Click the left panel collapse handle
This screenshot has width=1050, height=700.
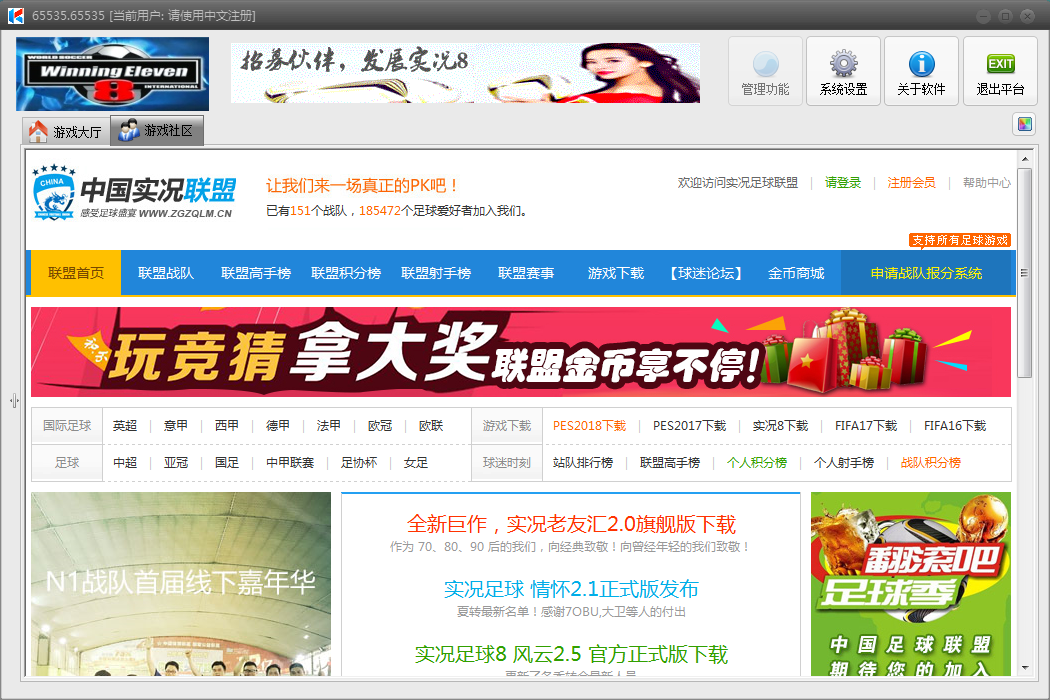(15, 401)
